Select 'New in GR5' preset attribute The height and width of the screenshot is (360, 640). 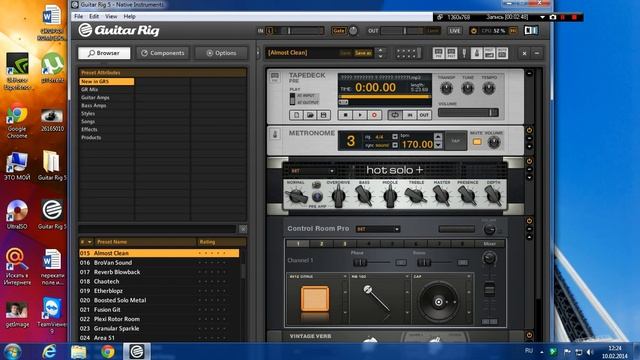click(107, 82)
